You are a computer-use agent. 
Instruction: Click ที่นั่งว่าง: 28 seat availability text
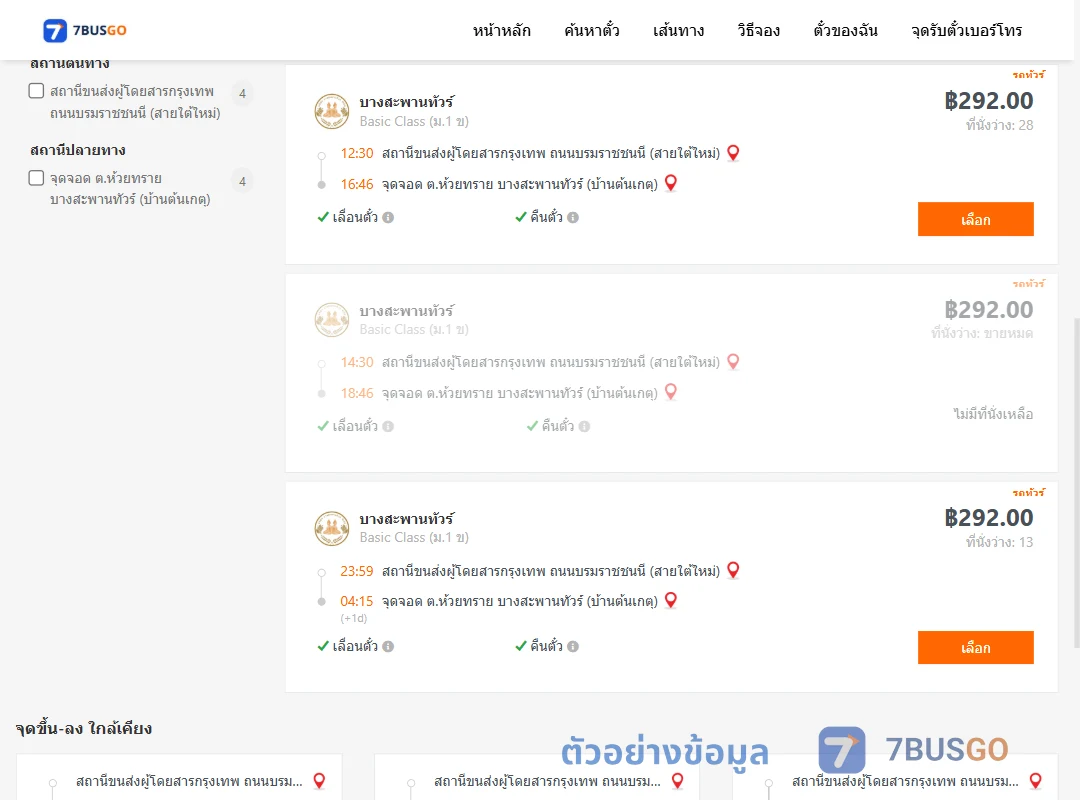[x=999, y=125]
